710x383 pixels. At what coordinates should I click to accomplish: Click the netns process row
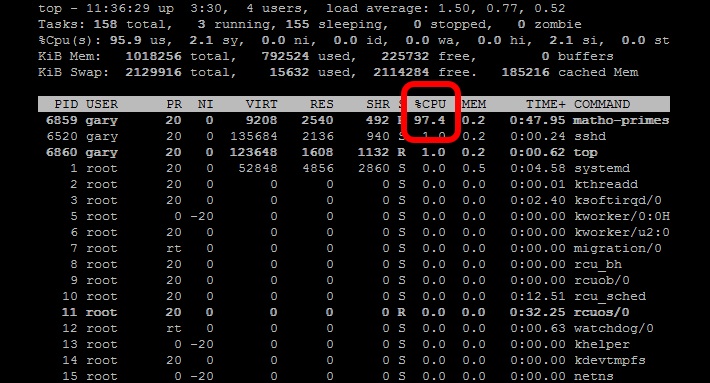354,376
